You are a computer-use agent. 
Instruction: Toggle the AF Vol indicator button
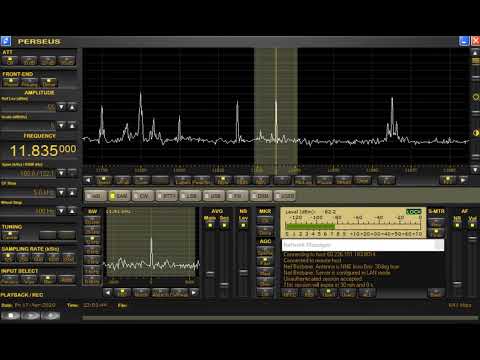[472, 226]
